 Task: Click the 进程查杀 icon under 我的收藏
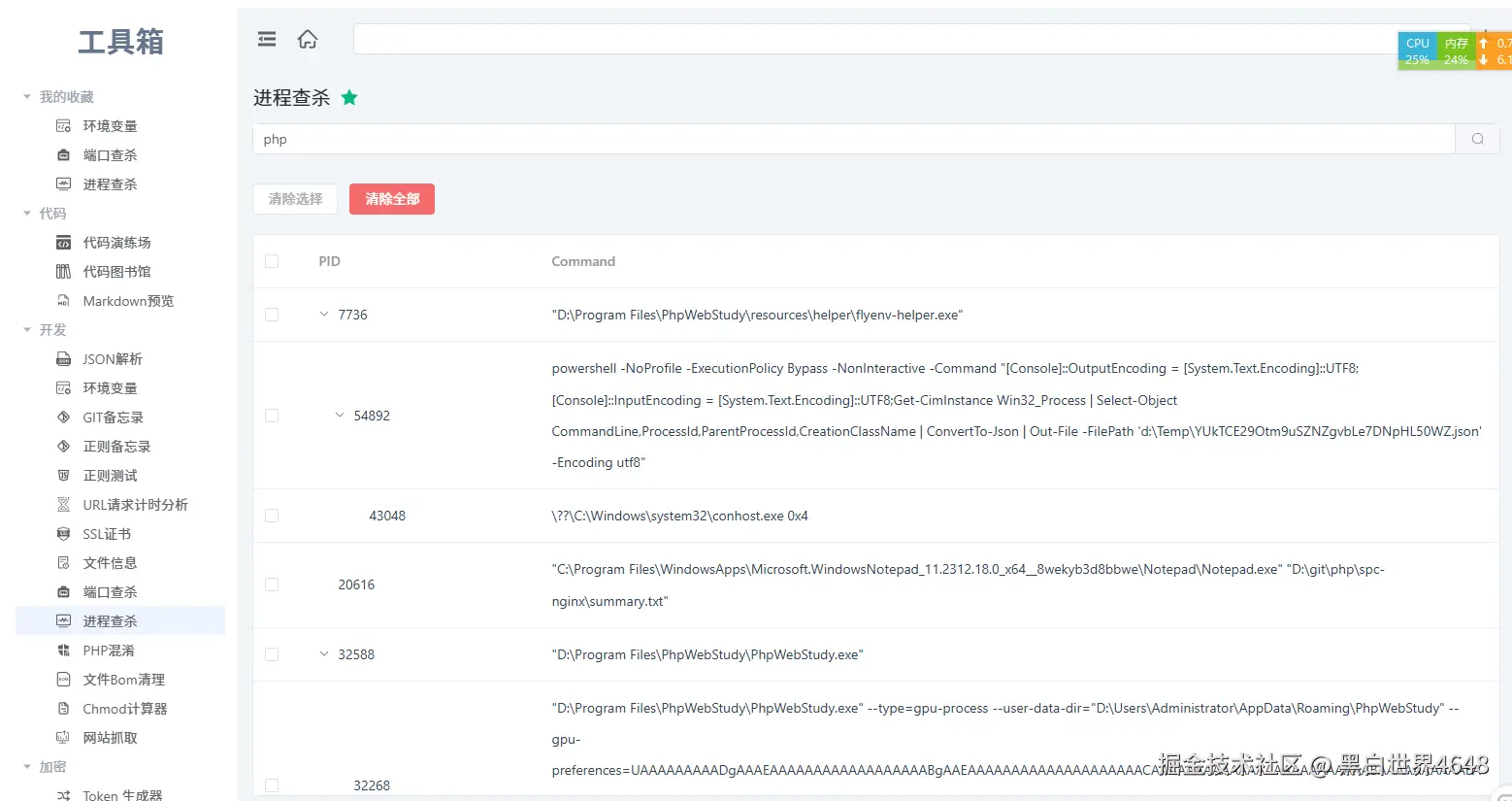pos(63,184)
